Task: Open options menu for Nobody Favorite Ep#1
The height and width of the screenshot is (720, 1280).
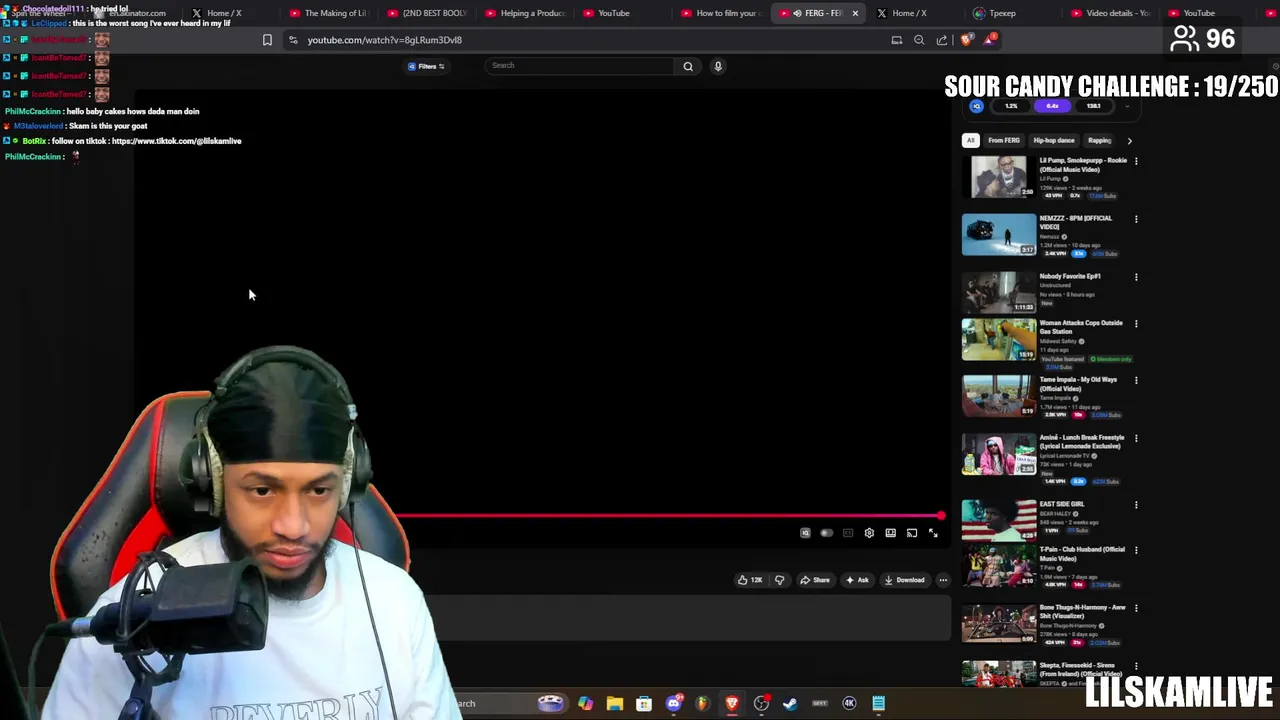Action: pyautogui.click(x=1136, y=277)
